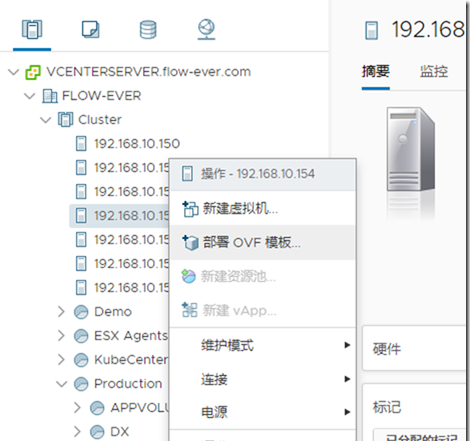Switch to VMs and Templates view icon
This screenshot has width=470, height=441.
[x=90, y=29]
